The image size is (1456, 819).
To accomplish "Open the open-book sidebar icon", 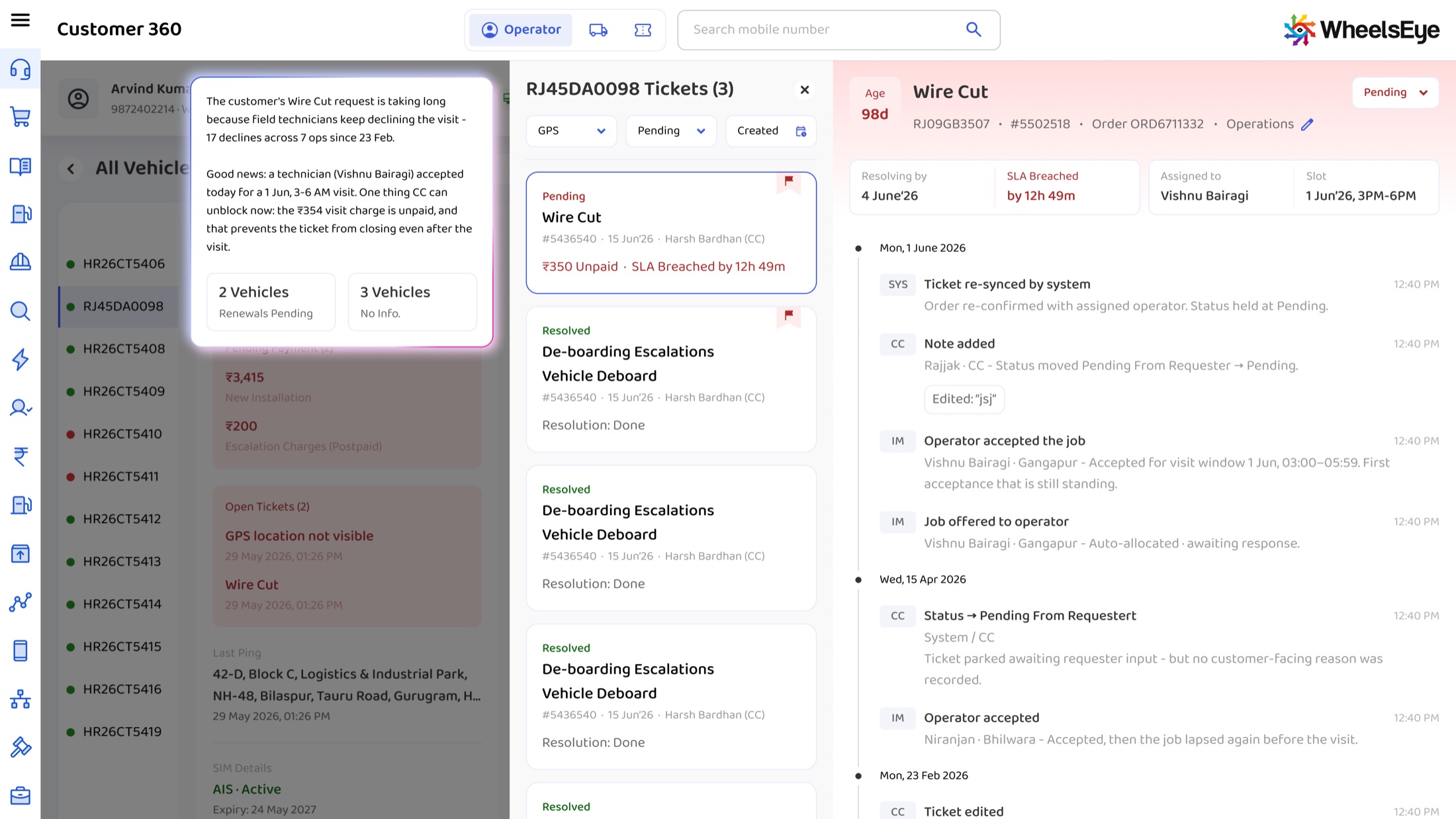I will tap(21, 166).
